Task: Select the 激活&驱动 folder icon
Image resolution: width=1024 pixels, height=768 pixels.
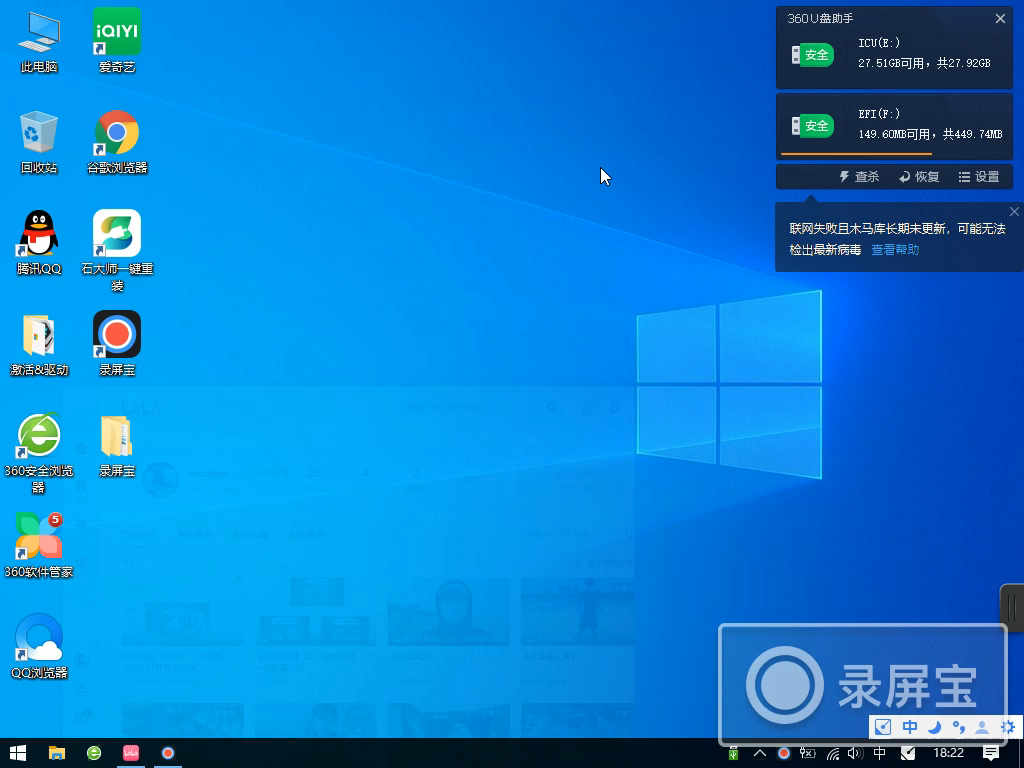Action: (x=39, y=344)
